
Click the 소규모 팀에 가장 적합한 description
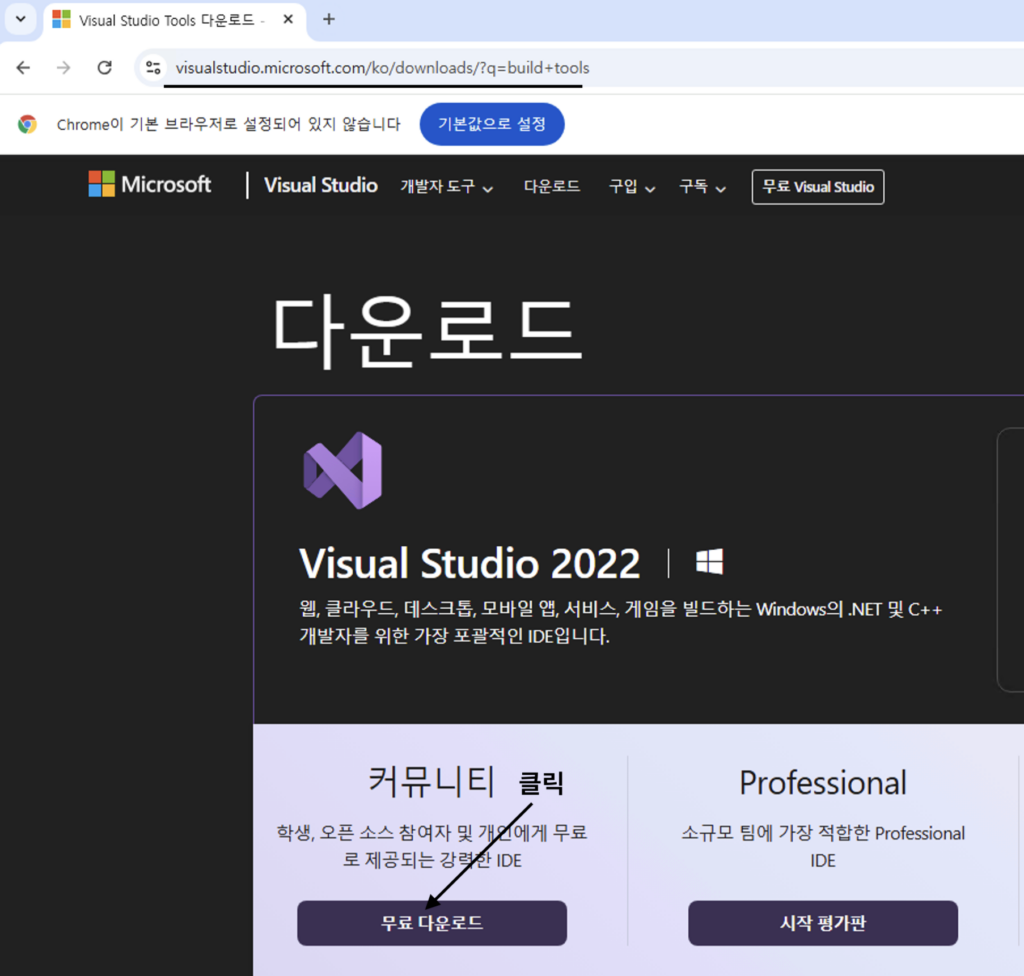(x=823, y=847)
